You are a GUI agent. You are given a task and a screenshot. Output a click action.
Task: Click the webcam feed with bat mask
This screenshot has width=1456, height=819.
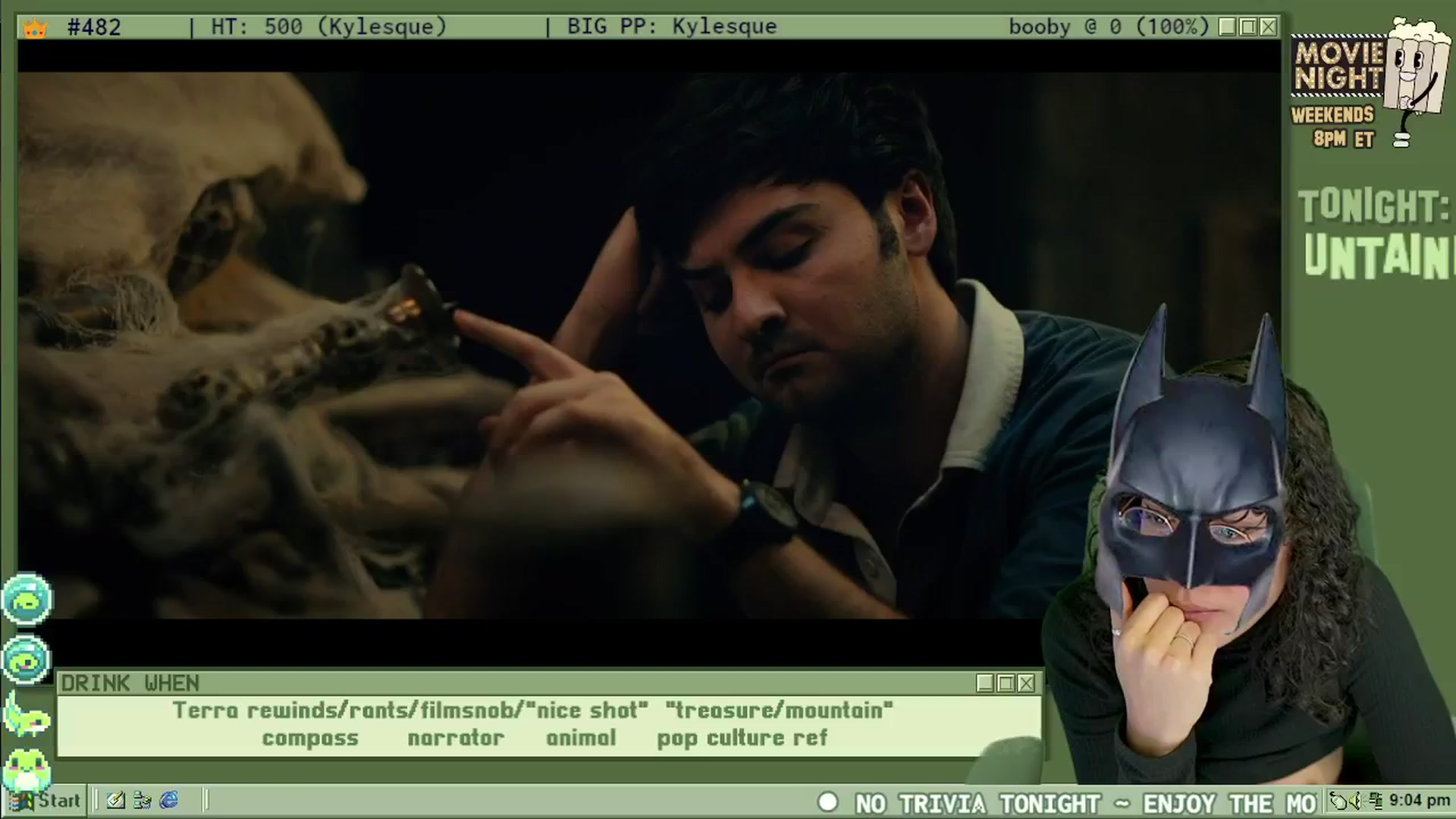pos(1244,546)
